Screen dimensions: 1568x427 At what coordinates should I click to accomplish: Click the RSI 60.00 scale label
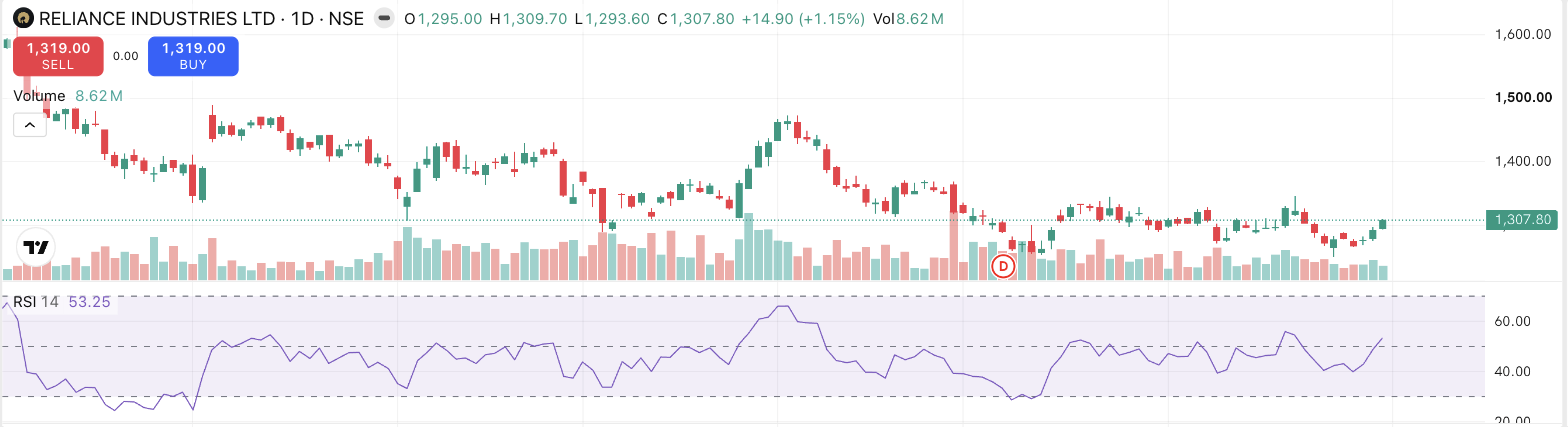[x=1512, y=322]
